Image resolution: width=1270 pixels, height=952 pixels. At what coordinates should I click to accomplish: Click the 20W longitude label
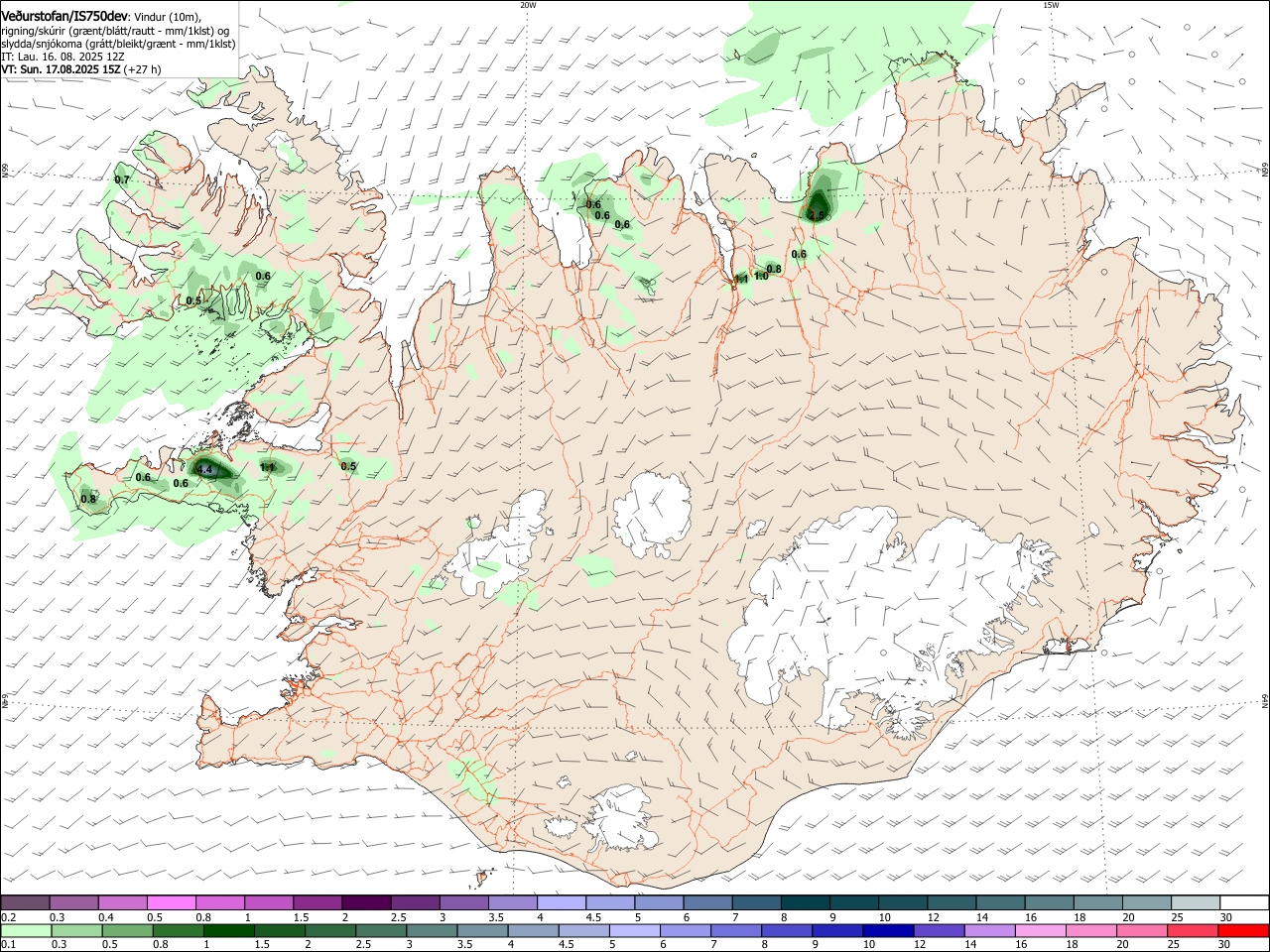point(528,5)
